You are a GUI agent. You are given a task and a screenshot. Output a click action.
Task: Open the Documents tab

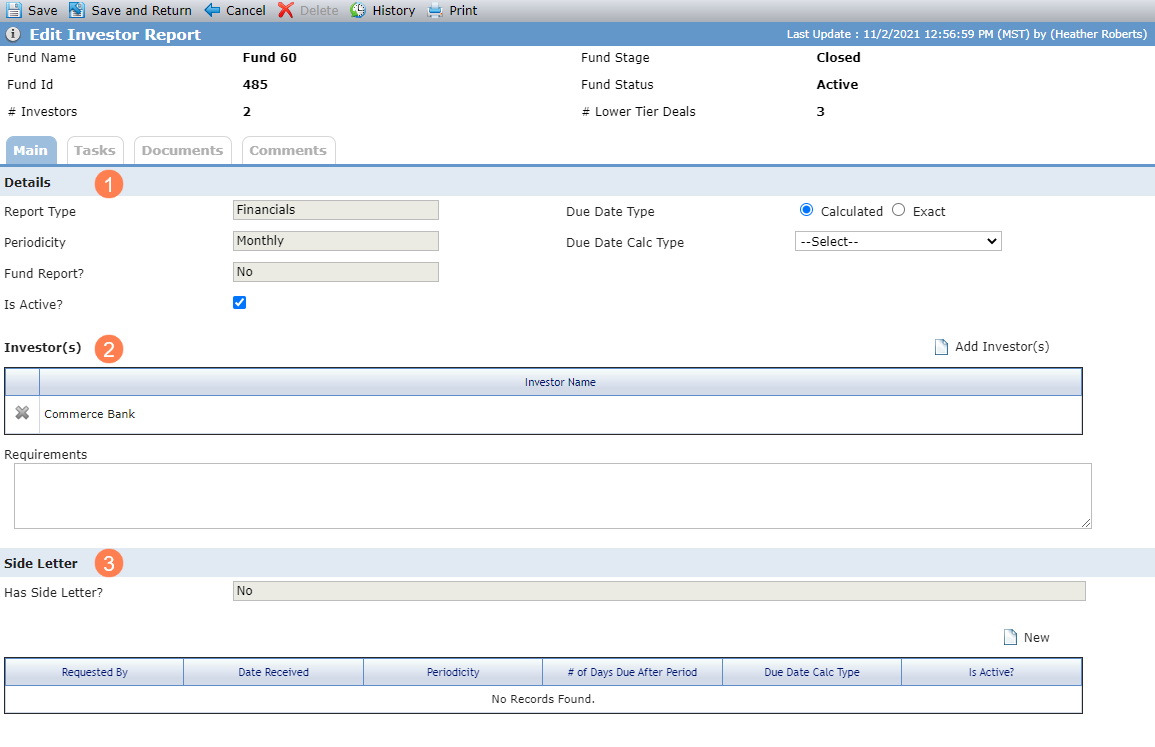183,150
